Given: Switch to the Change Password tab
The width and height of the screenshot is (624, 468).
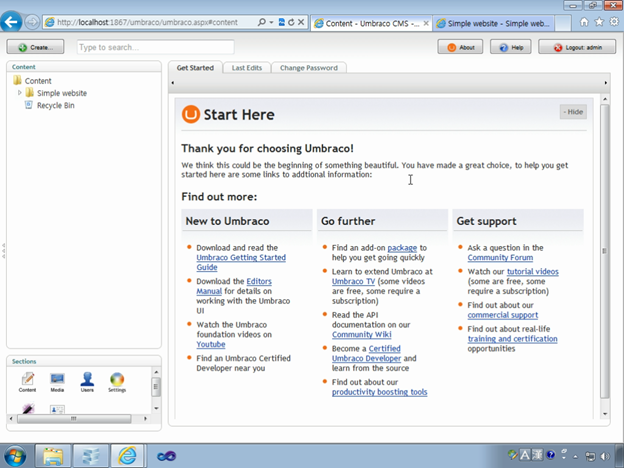Looking at the screenshot, I should coord(309,68).
